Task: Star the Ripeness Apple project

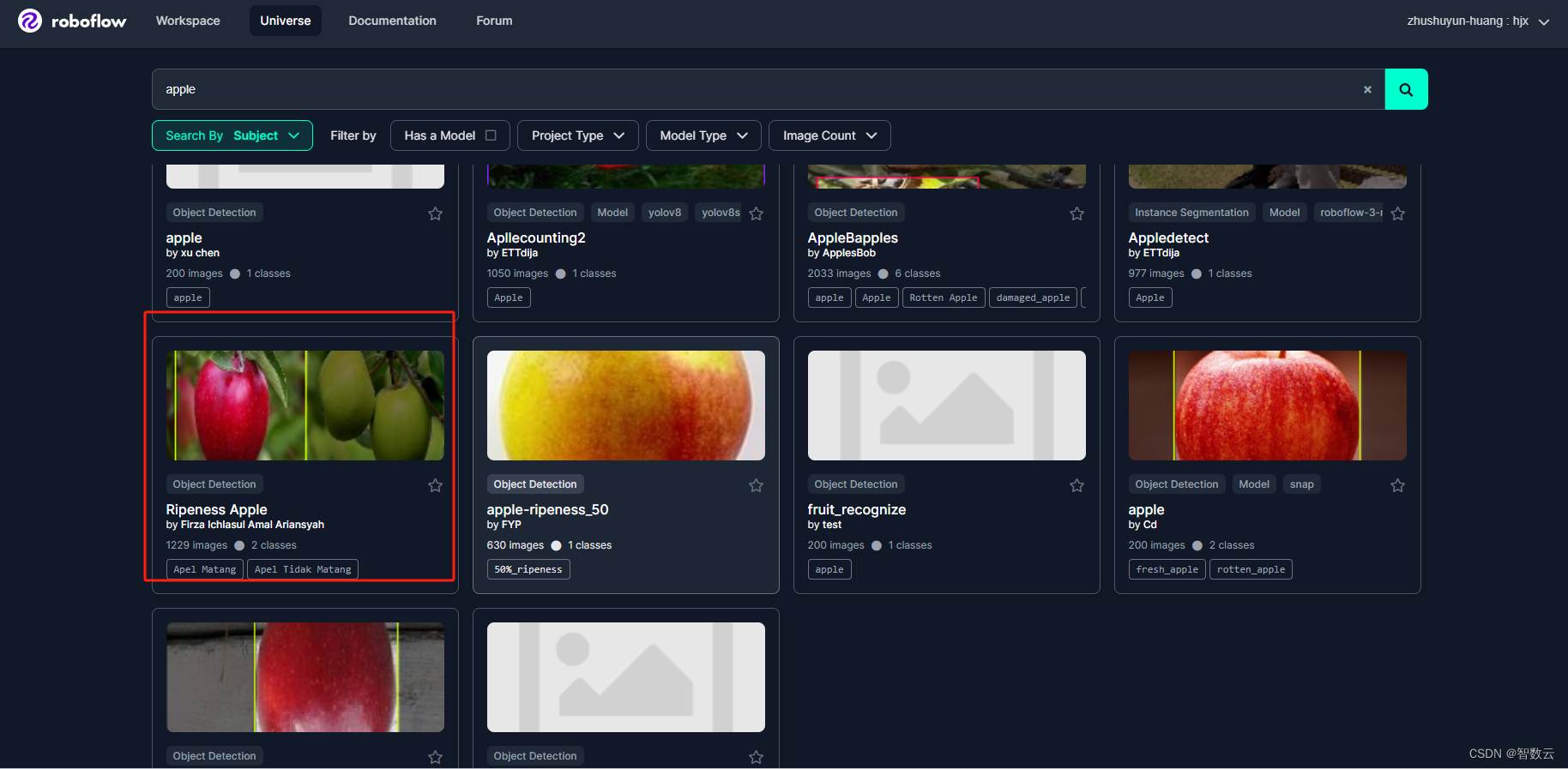Action: pos(436,485)
